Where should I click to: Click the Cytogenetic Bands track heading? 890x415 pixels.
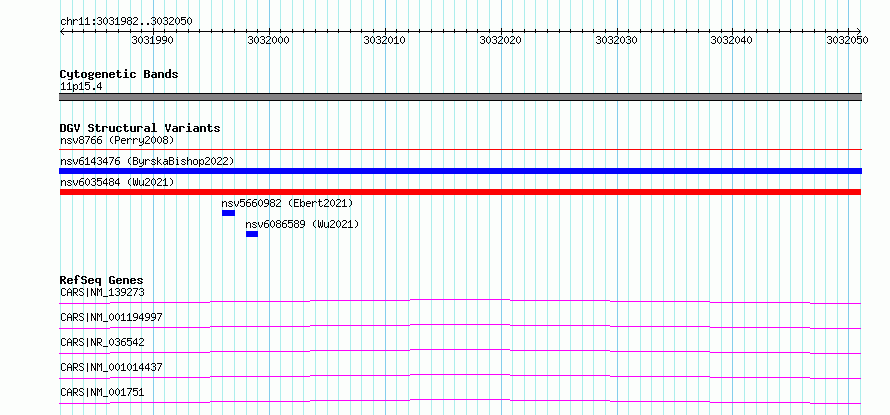point(119,74)
